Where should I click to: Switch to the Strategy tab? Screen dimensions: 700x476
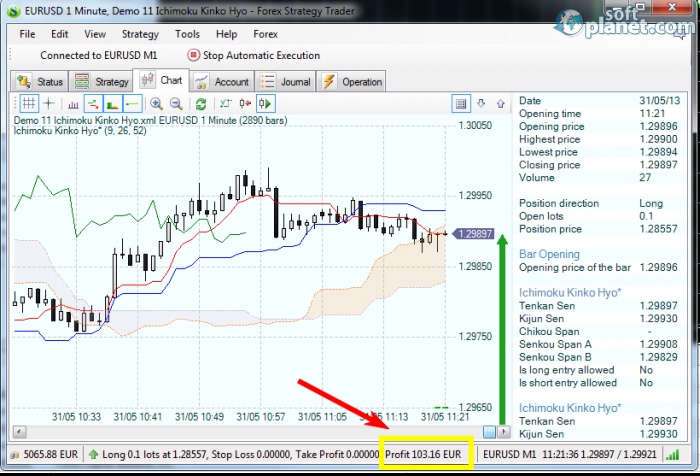[x=102, y=82]
